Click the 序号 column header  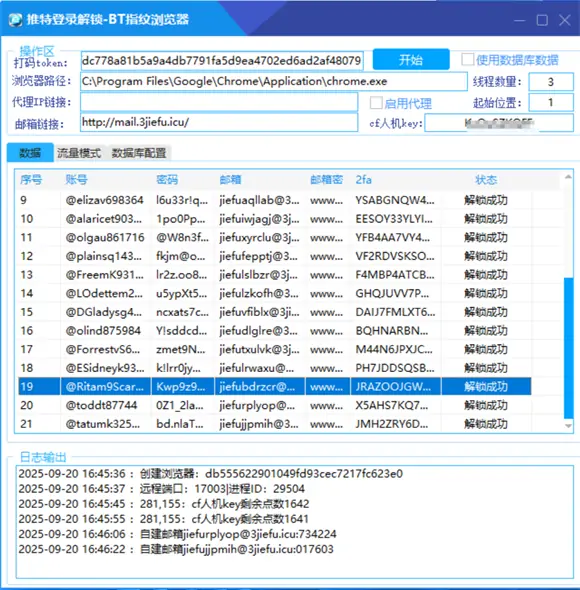point(31,180)
